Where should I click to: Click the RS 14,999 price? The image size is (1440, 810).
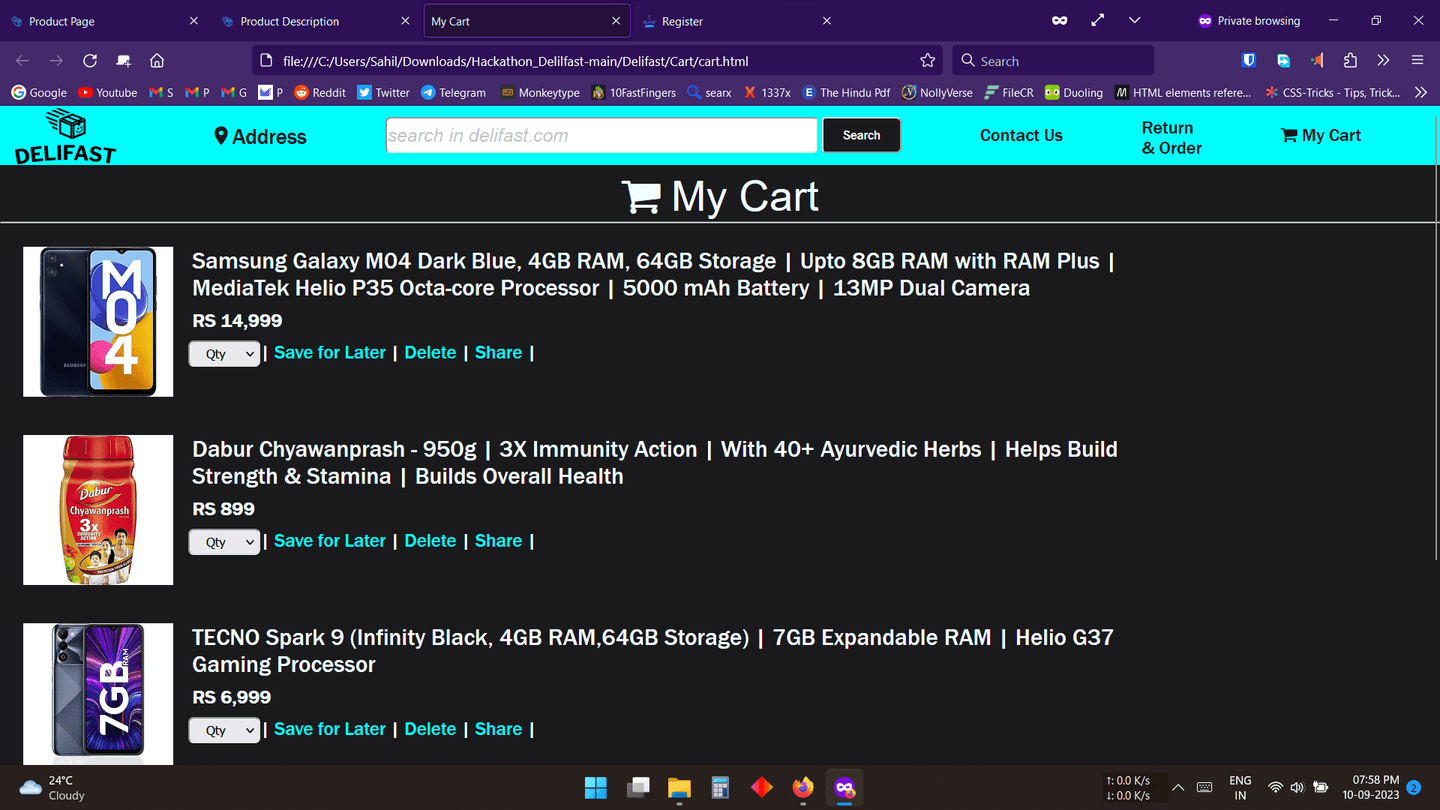237,321
